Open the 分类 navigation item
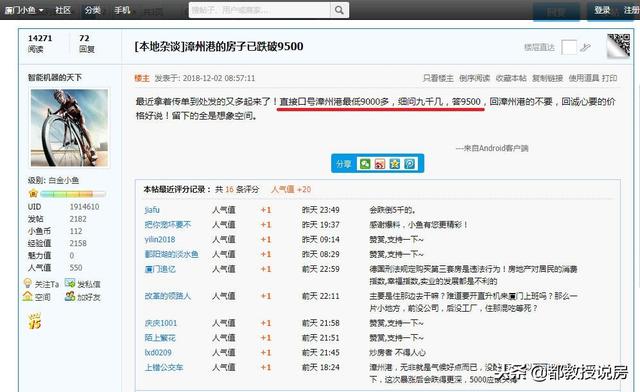 93,10
